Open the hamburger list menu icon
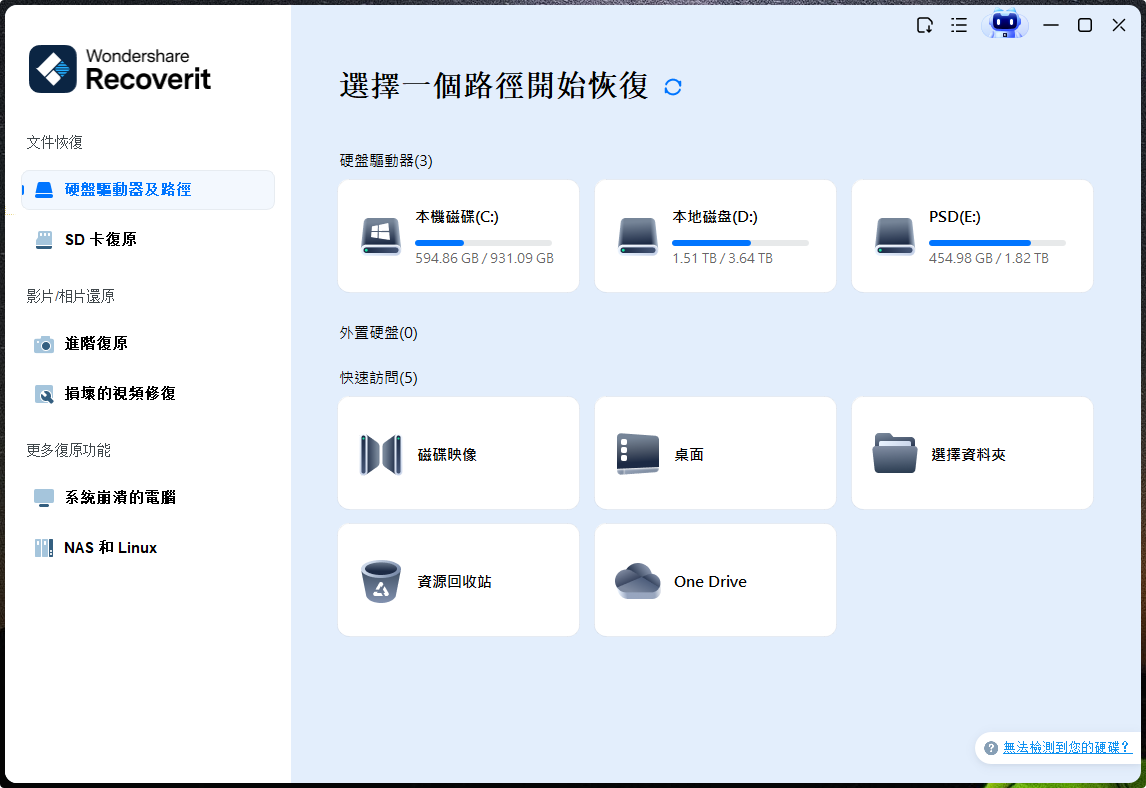 (x=959, y=26)
